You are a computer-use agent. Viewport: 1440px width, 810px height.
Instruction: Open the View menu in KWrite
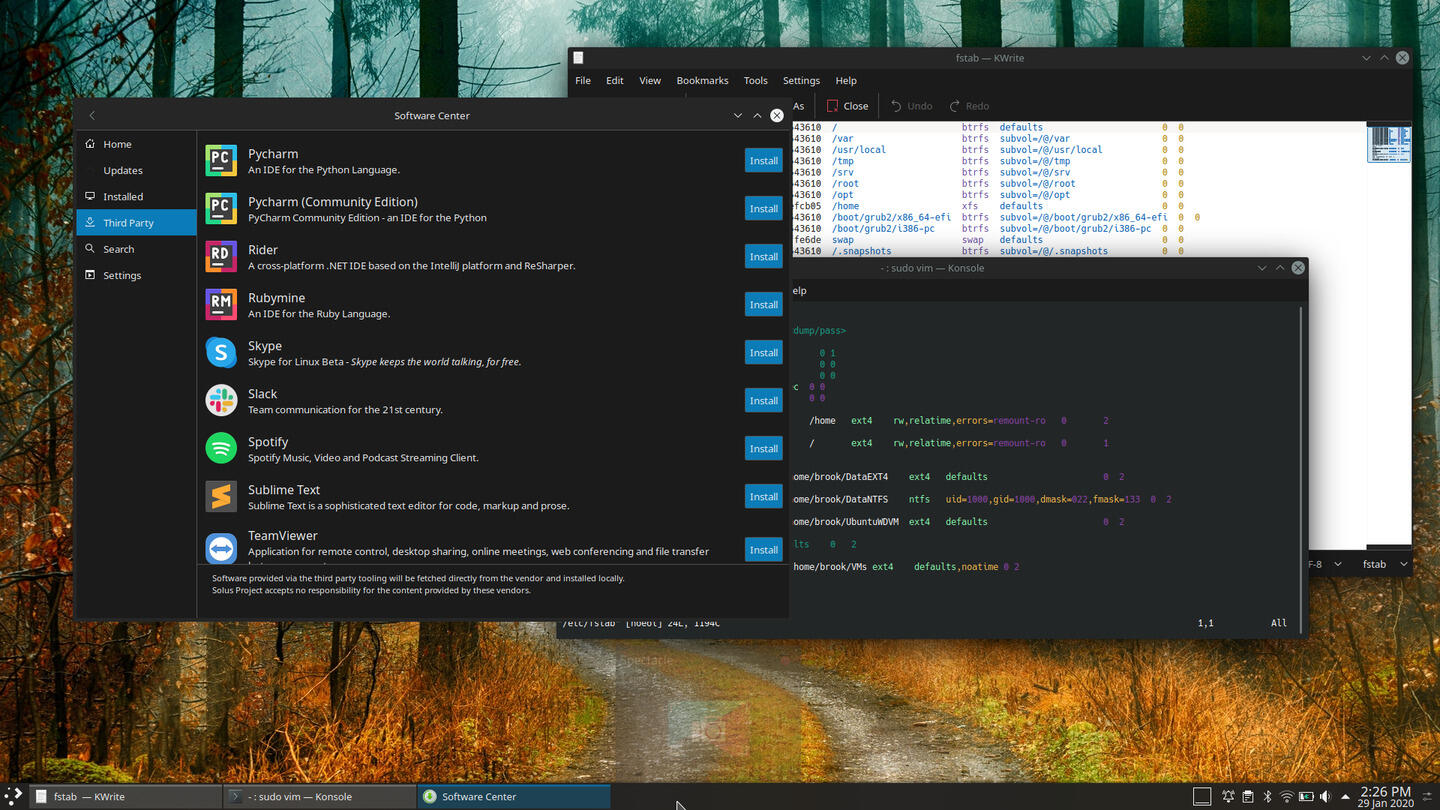click(650, 80)
